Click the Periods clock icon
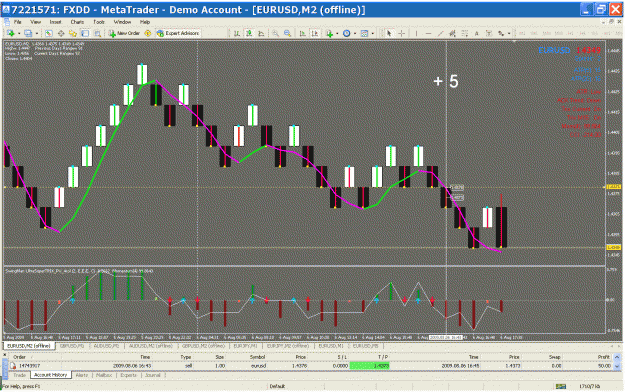625x392 pixels. (347, 33)
